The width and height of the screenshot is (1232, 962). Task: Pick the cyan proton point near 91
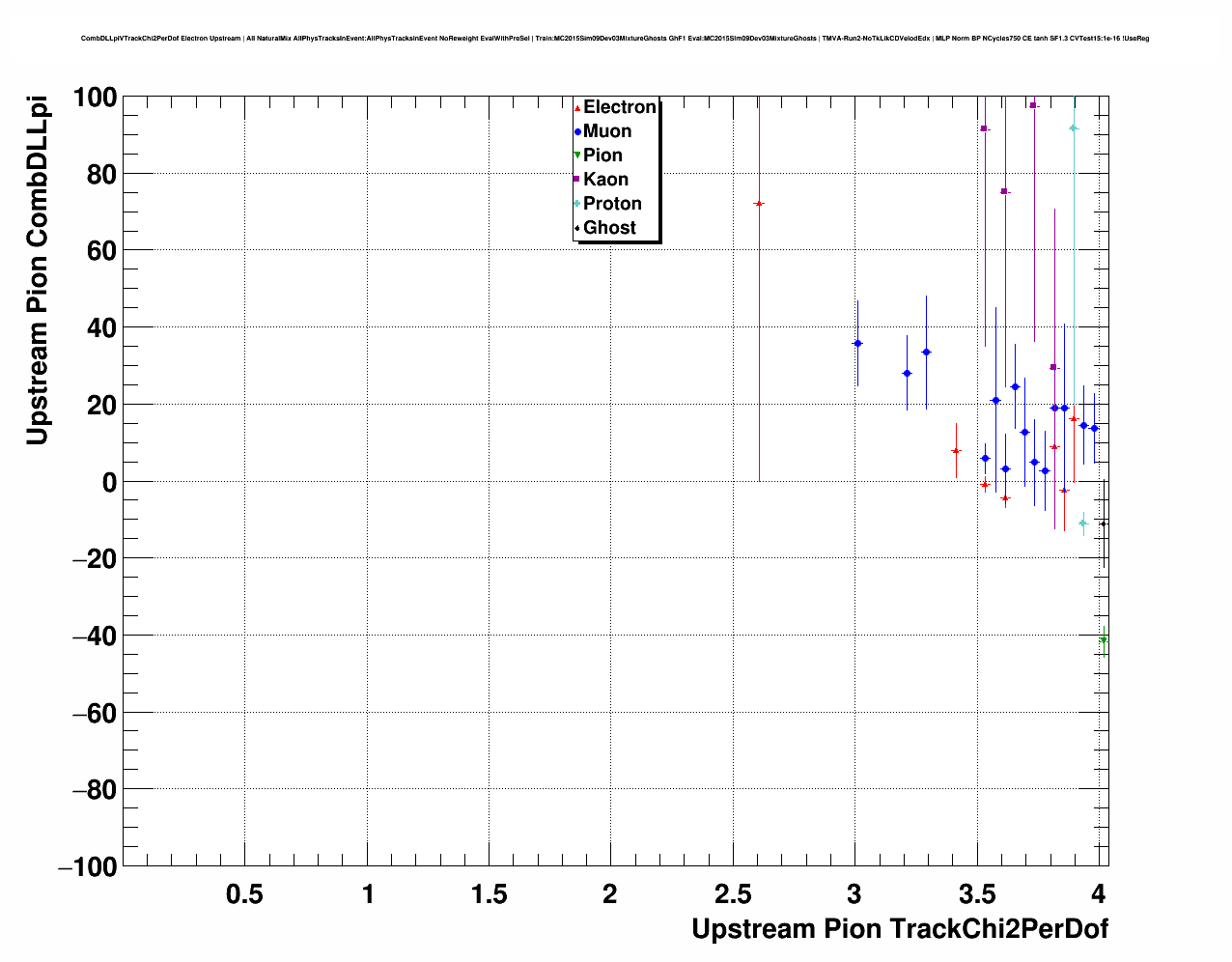pyautogui.click(x=1073, y=128)
